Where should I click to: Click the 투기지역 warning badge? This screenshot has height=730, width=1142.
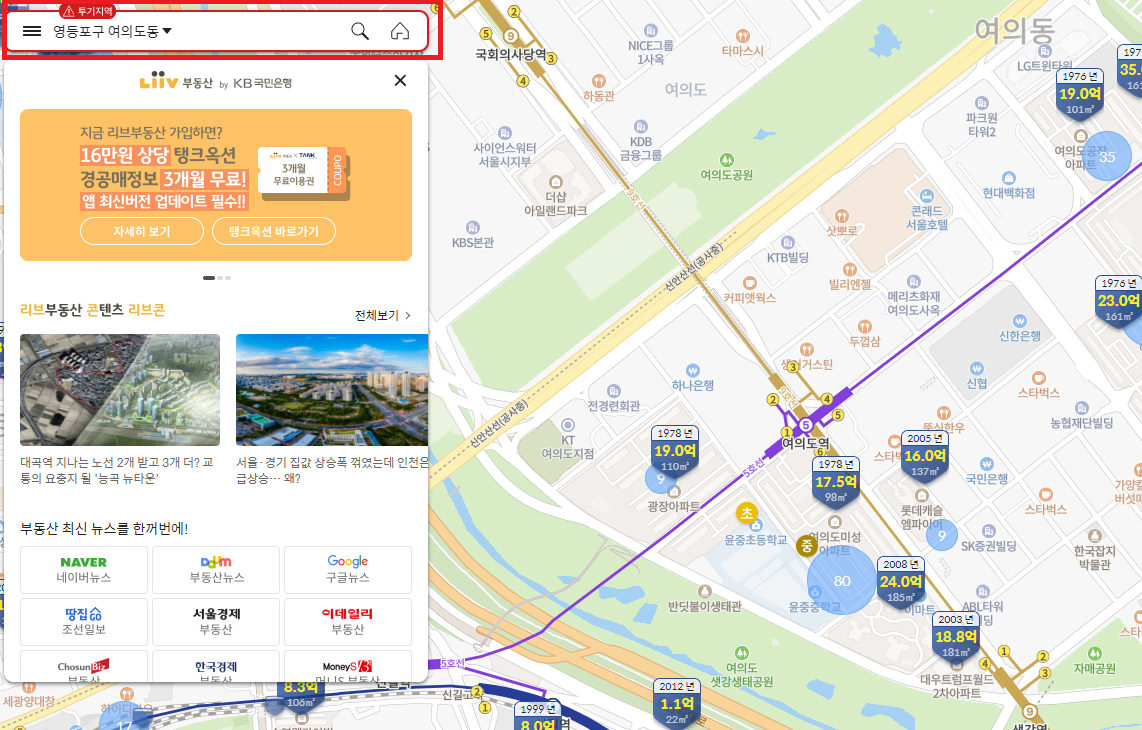[88, 11]
